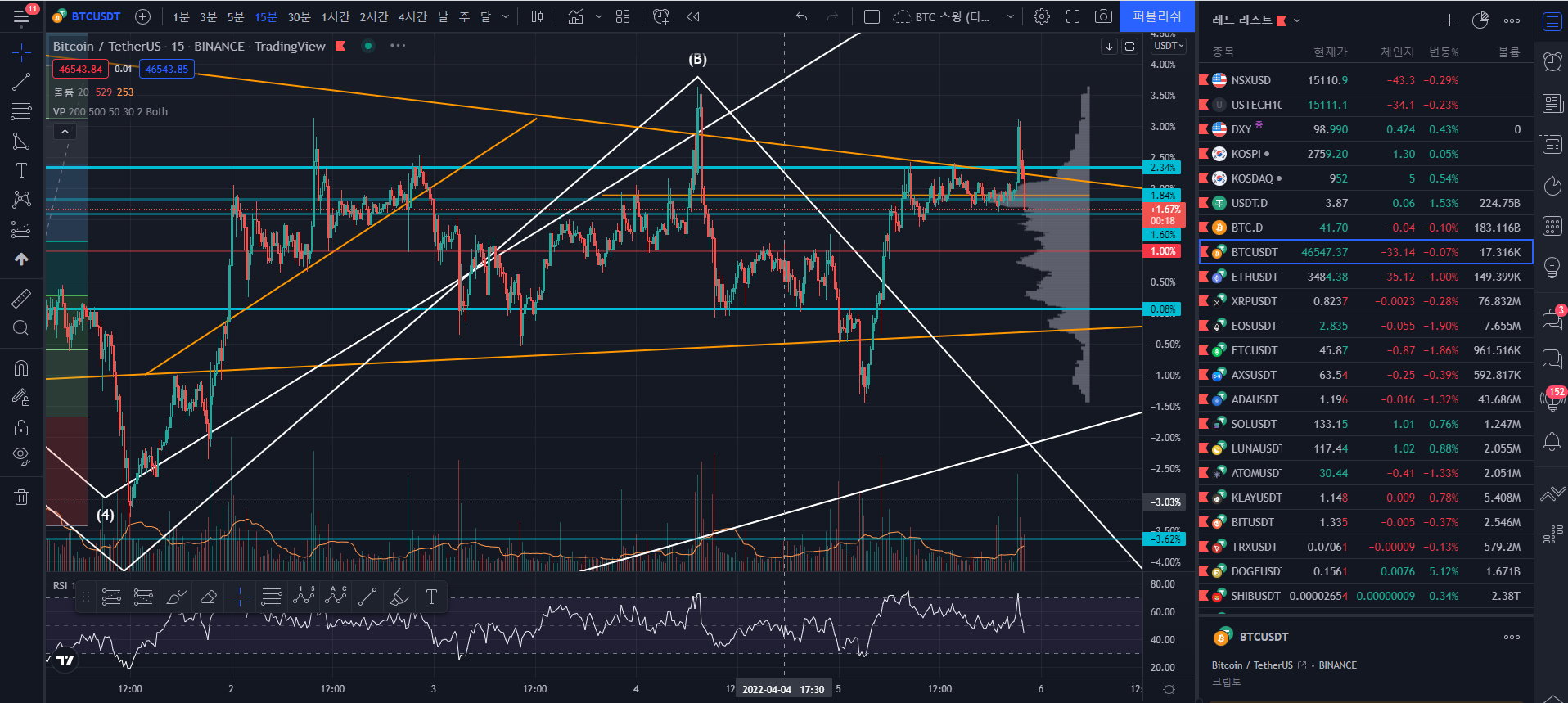The height and width of the screenshot is (703, 1568).
Task: Switch to the 4시간 interval
Action: click(412, 16)
